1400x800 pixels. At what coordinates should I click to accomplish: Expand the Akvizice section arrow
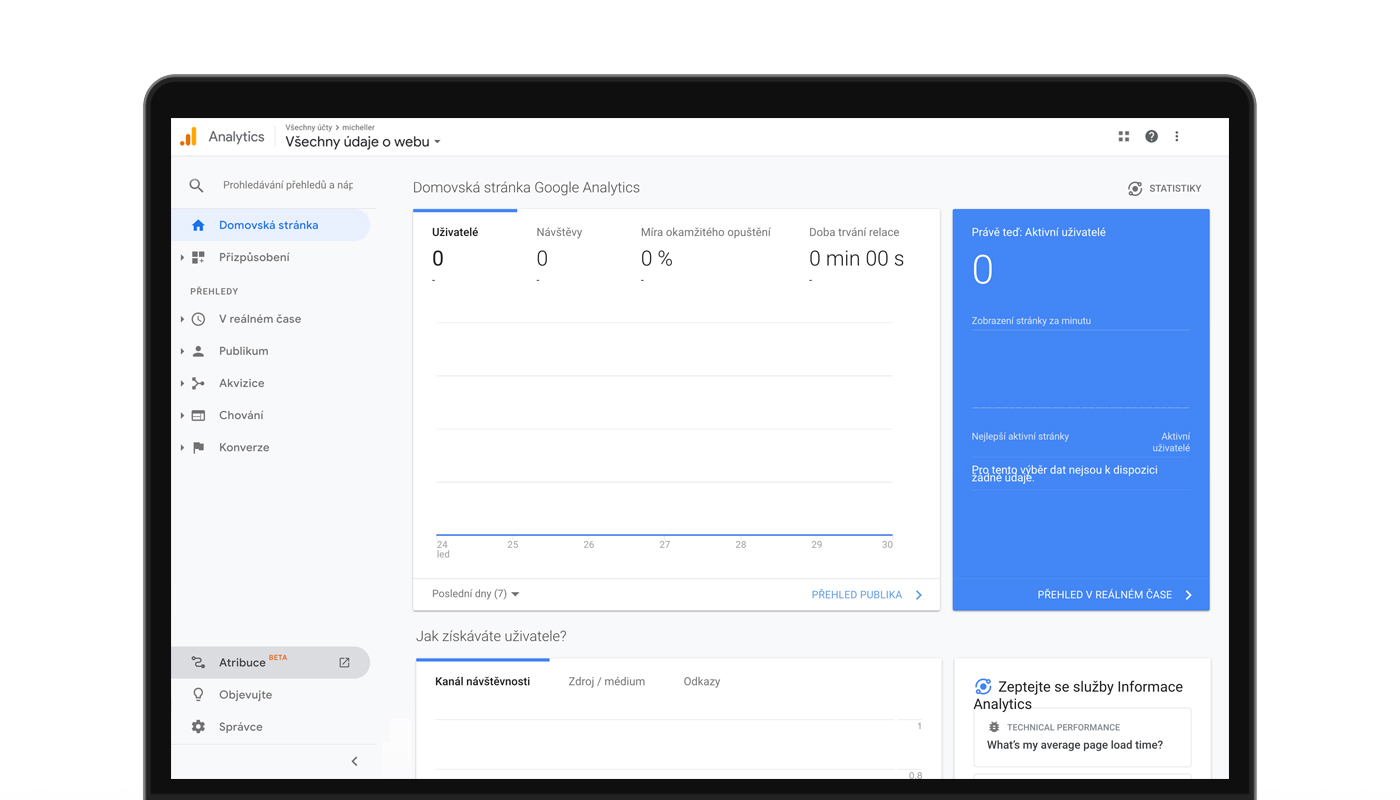tap(182, 383)
